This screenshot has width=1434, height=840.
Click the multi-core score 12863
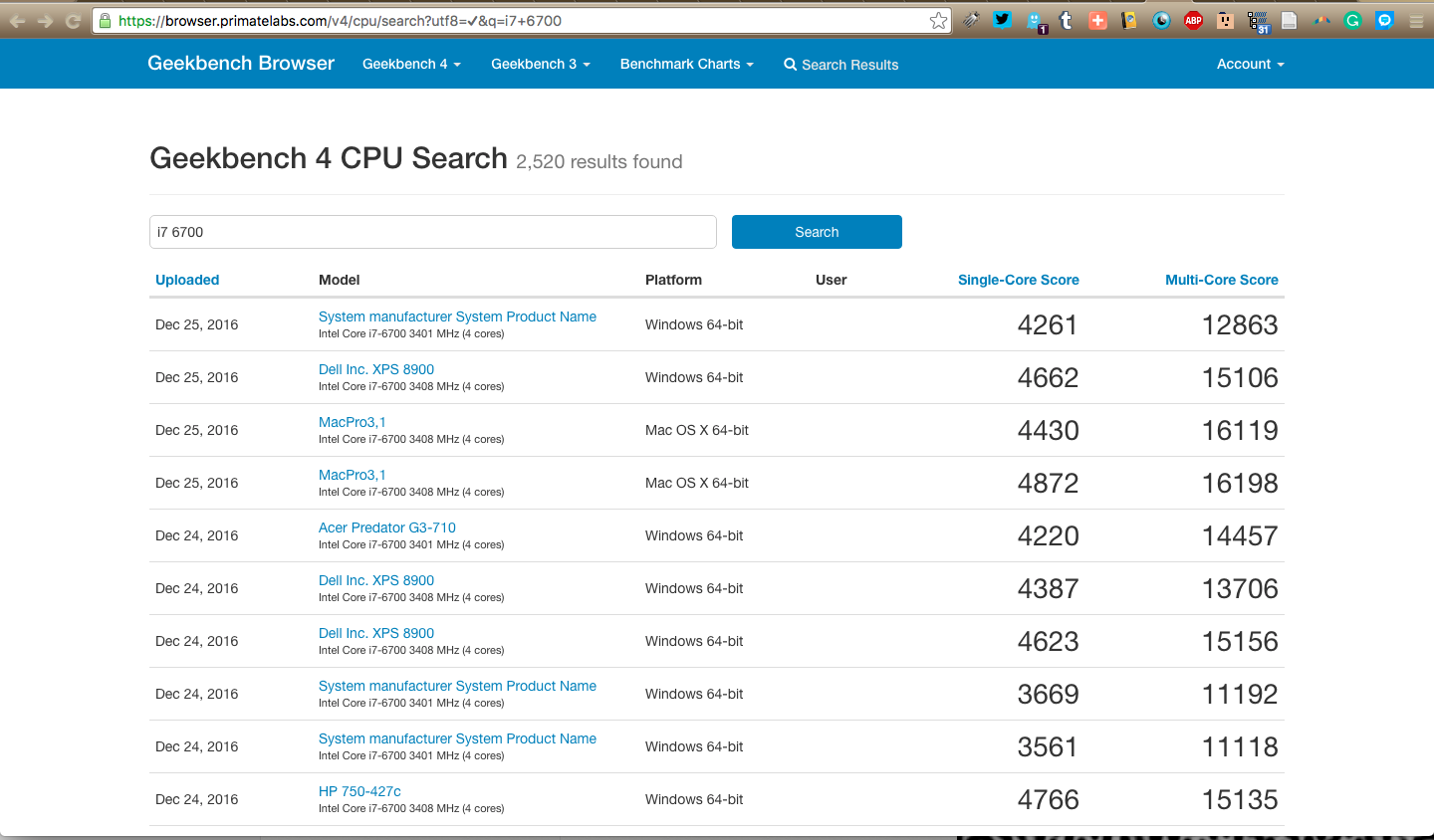pos(1240,324)
